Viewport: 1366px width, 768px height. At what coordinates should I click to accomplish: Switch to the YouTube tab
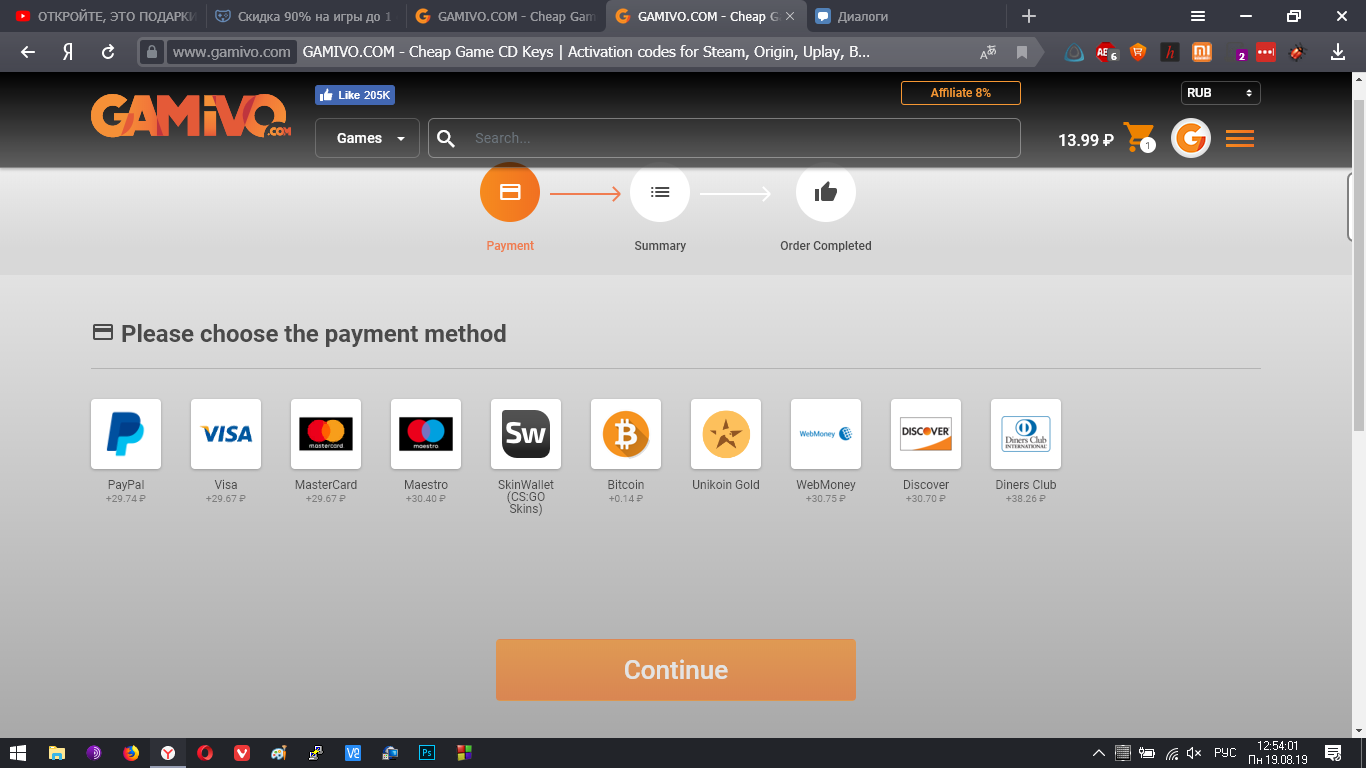[104, 16]
